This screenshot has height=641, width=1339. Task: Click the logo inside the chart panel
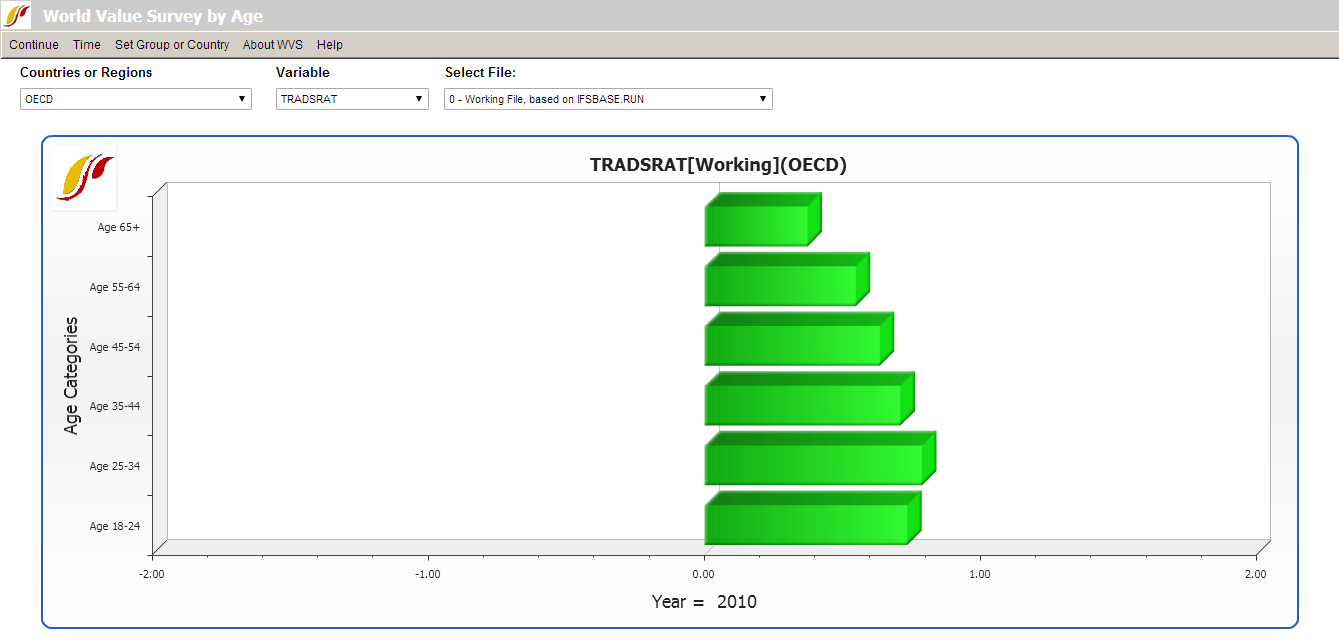pyautogui.click(x=84, y=176)
